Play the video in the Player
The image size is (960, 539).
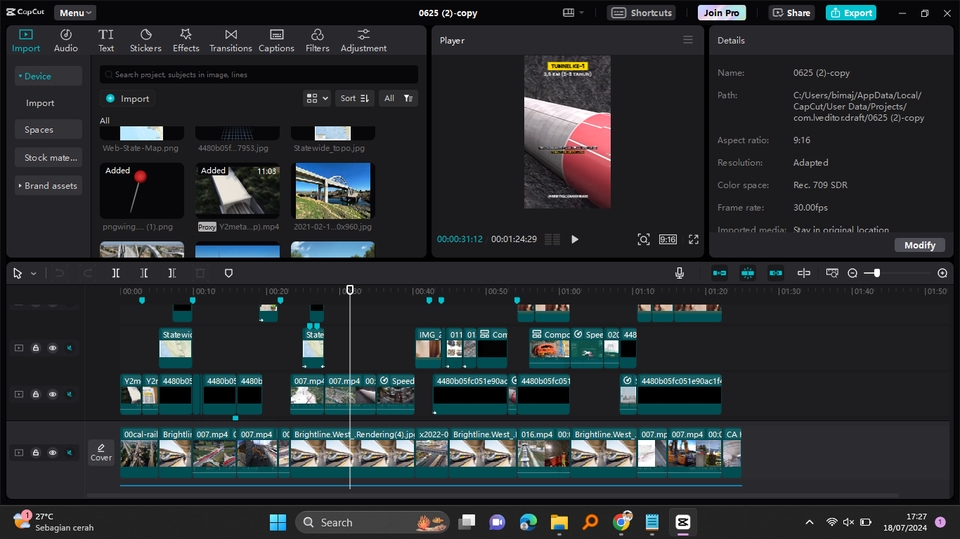pos(575,239)
